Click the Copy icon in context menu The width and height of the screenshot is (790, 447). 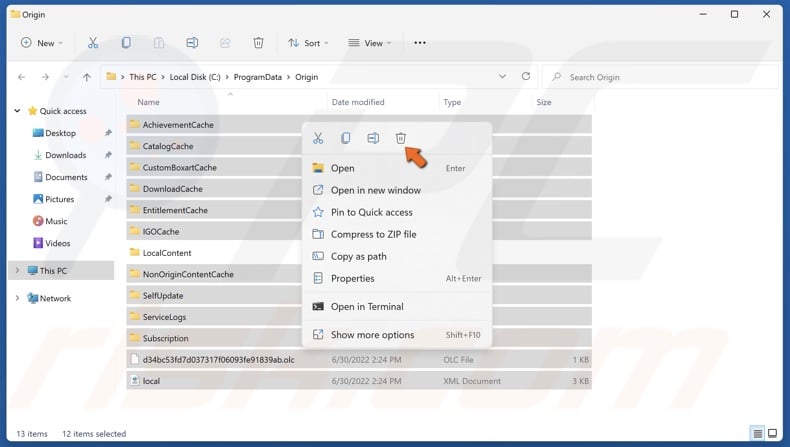click(x=346, y=138)
